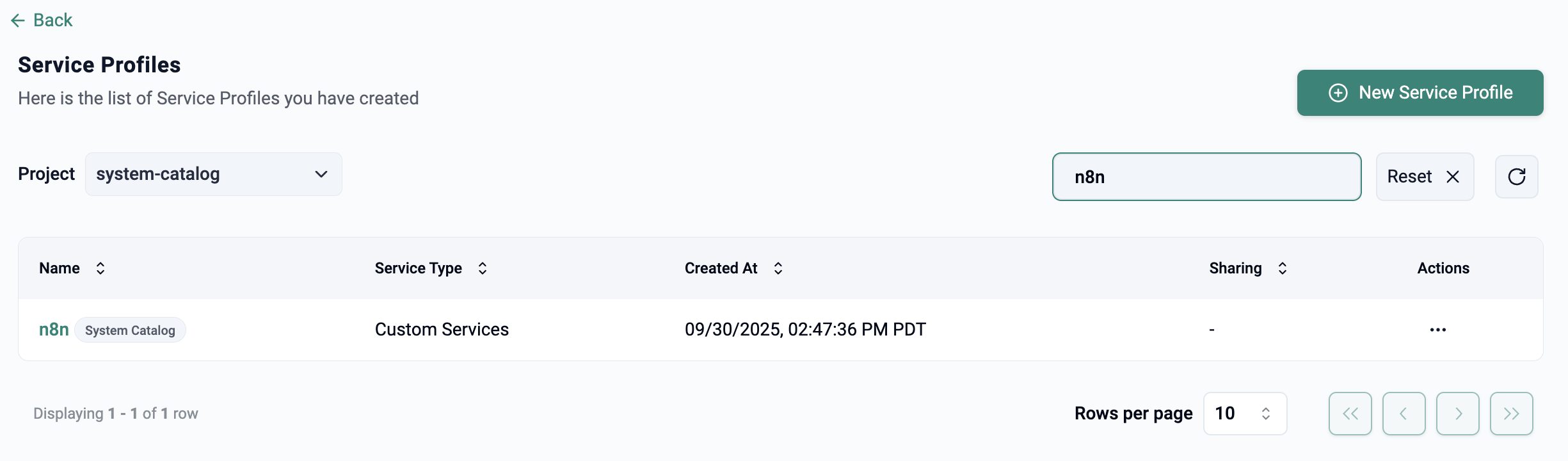
Task: Sort table by Created At
Action: (x=778, y=268)
